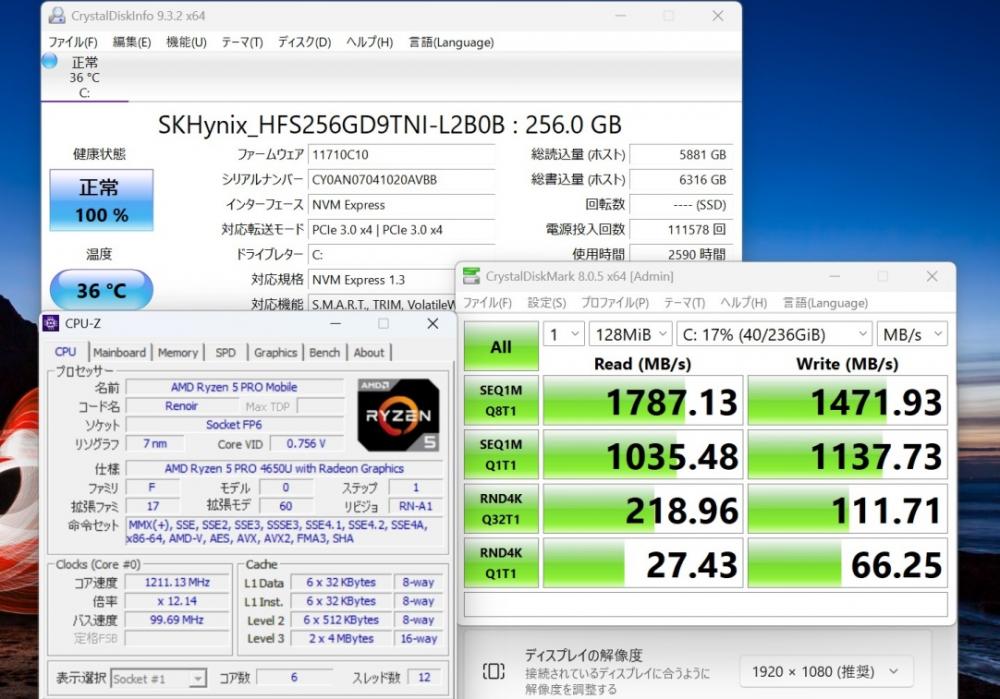Switch to the Bench tab in CPU-Z
Screen dimensions: 1000x699
[325, 352]
